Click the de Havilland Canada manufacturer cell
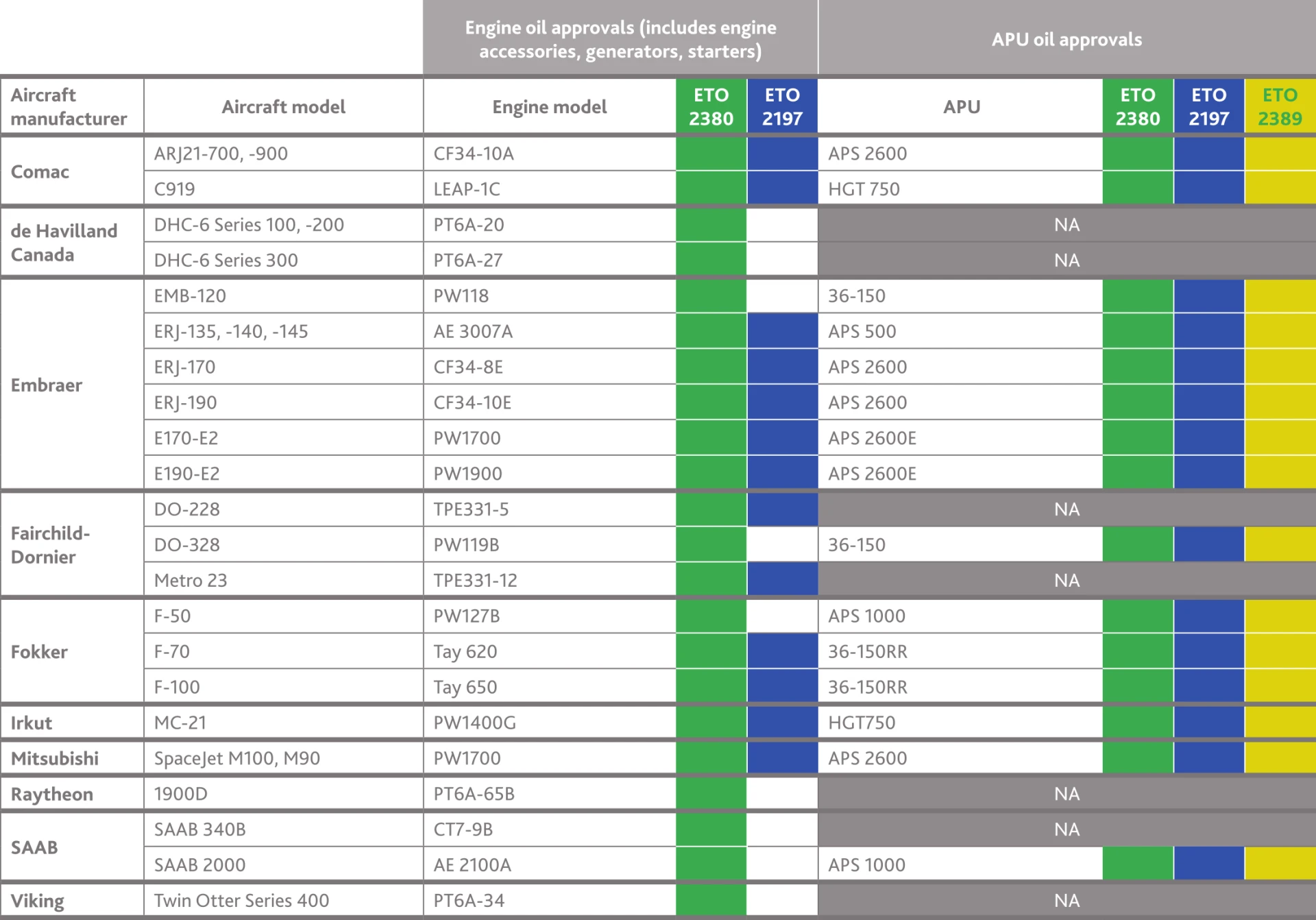This screenshot has height=920, width=1316. pyautogui.click(x=72, y=242)
